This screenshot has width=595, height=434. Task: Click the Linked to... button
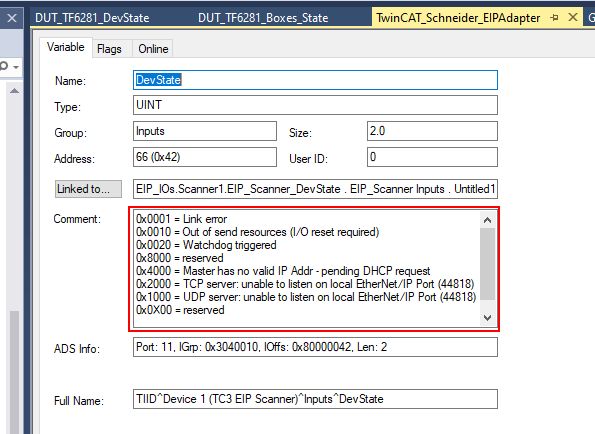pos(88,189)
